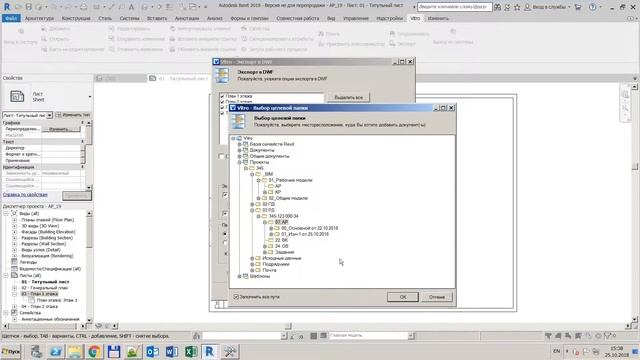The image size is (640, 360).
Task: Open the Вставить ribbon tab
Action: (157, 18)
